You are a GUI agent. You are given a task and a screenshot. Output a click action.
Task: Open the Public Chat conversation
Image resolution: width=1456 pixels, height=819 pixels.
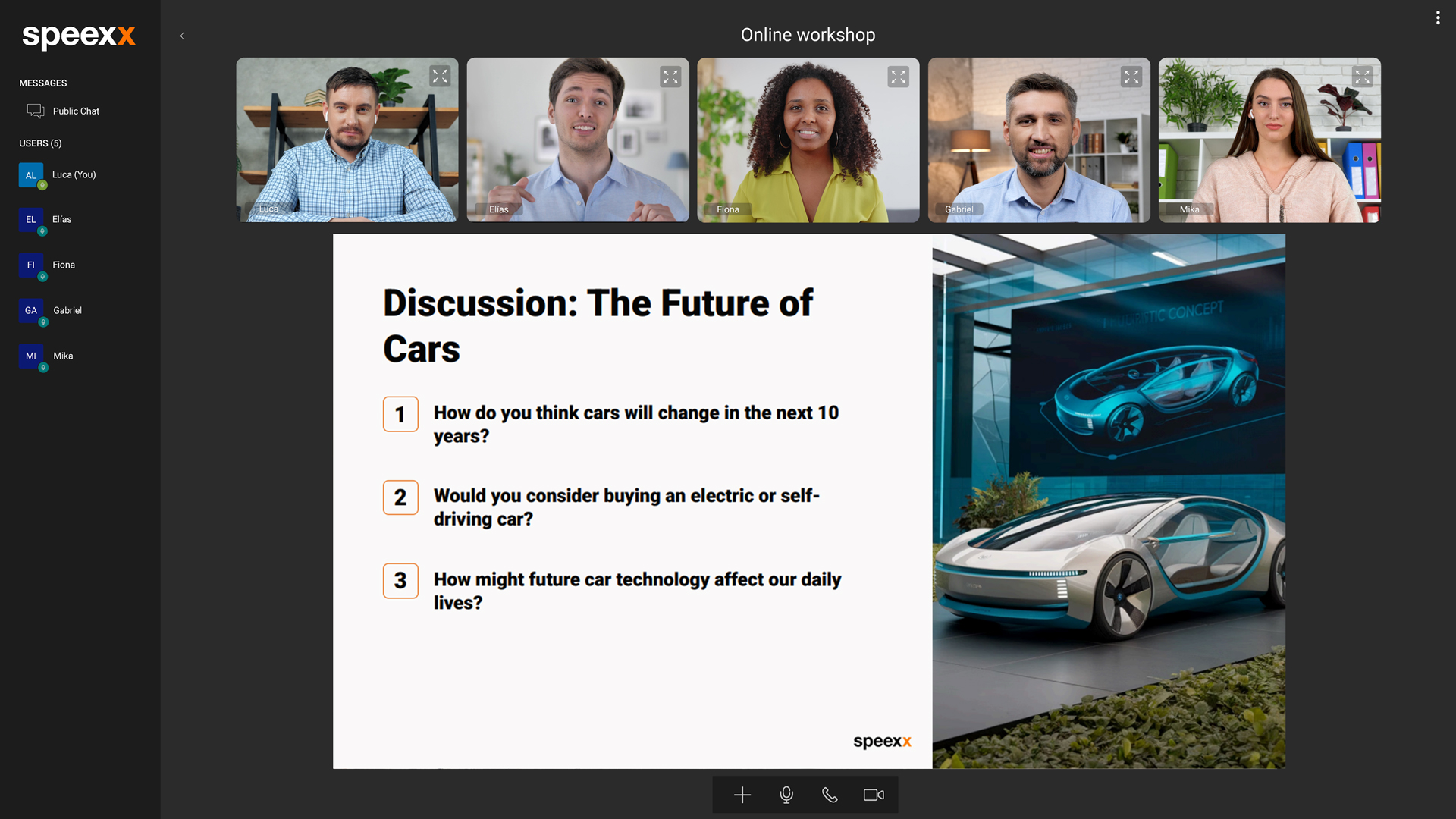coord(64,111)
